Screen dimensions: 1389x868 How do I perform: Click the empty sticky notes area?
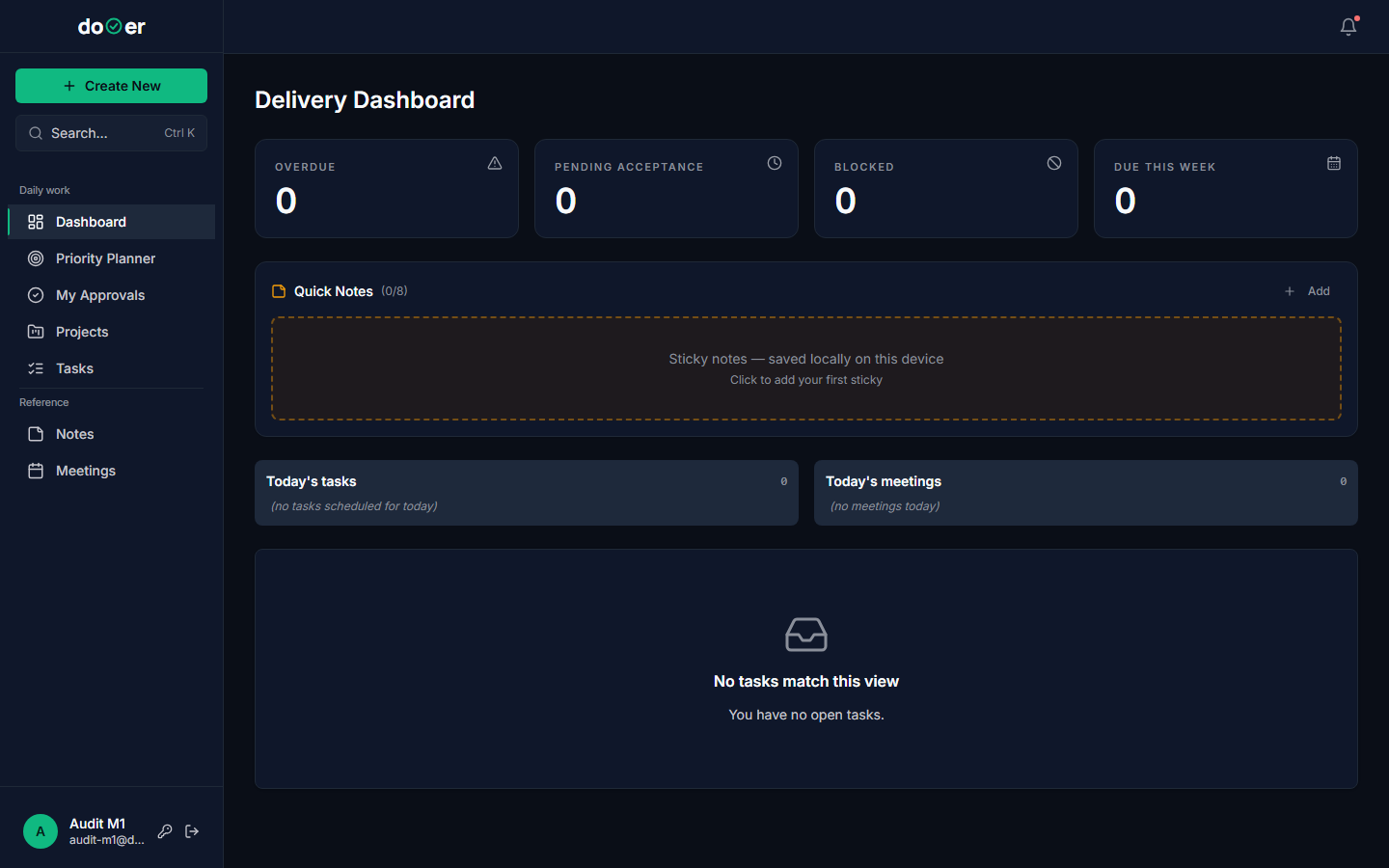pyautogui.click(x=806, y=368)
